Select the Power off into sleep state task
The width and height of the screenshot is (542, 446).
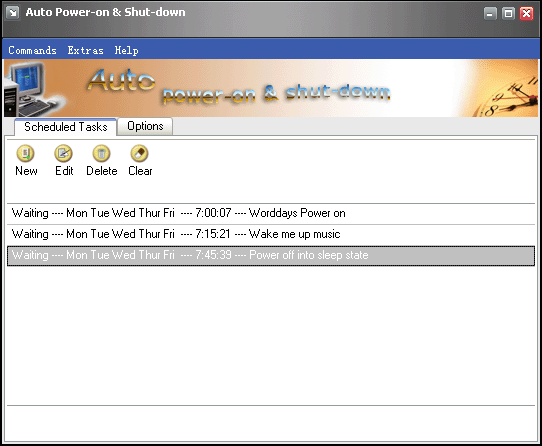(271, 256)
